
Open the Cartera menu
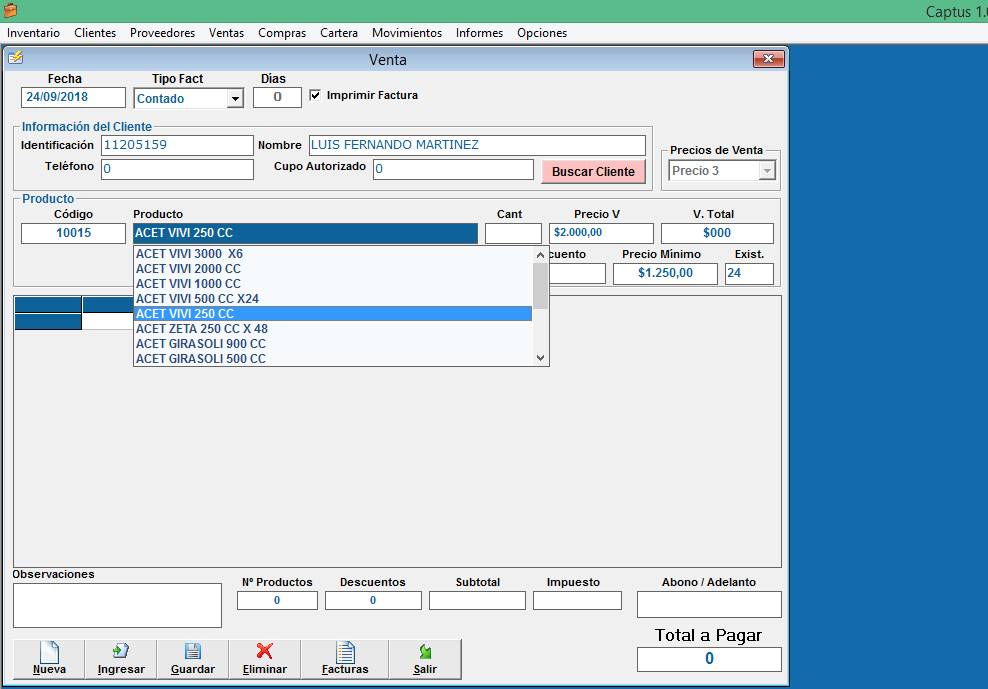coord(339,33)
